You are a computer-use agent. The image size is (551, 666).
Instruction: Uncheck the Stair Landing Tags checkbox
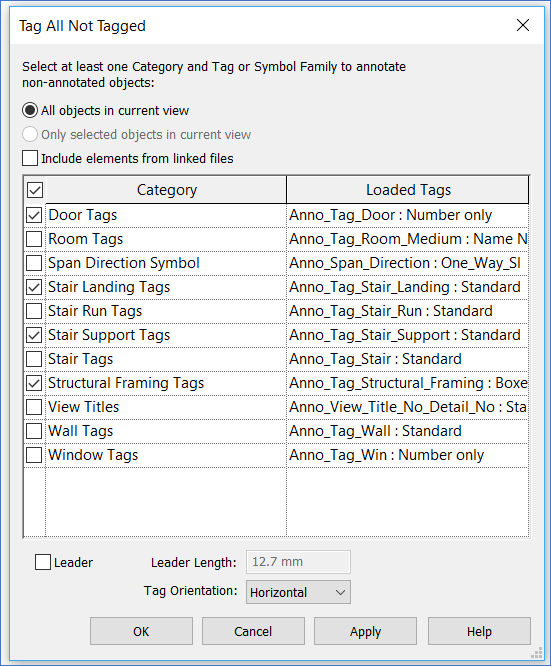point(34,287)
